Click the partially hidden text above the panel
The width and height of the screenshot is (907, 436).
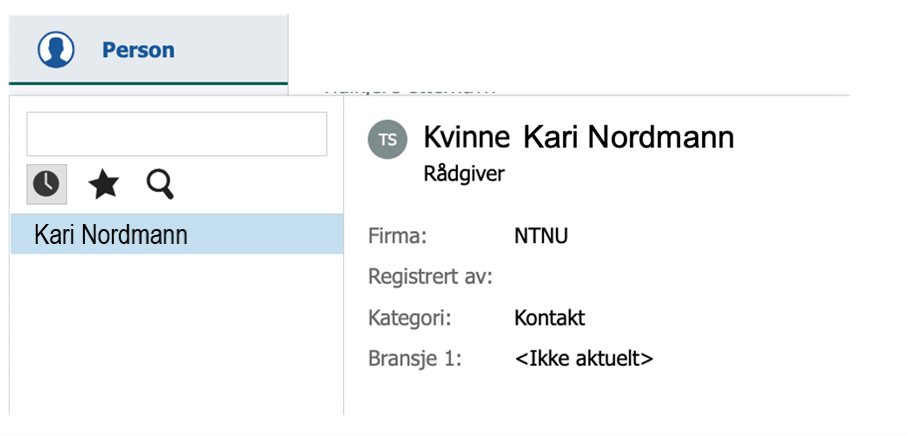(411, 90)
